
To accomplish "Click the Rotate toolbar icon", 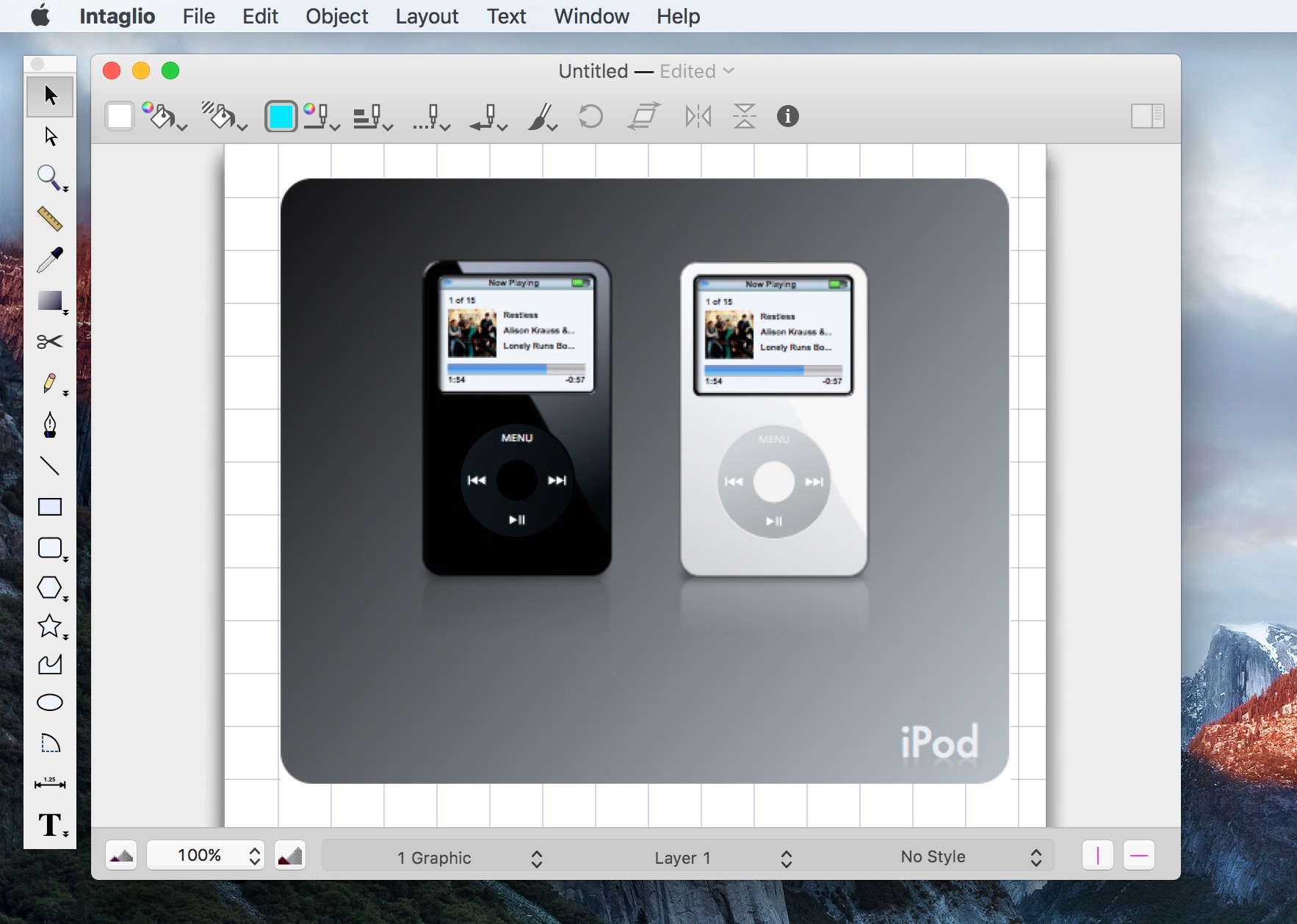I will point(590,116).
